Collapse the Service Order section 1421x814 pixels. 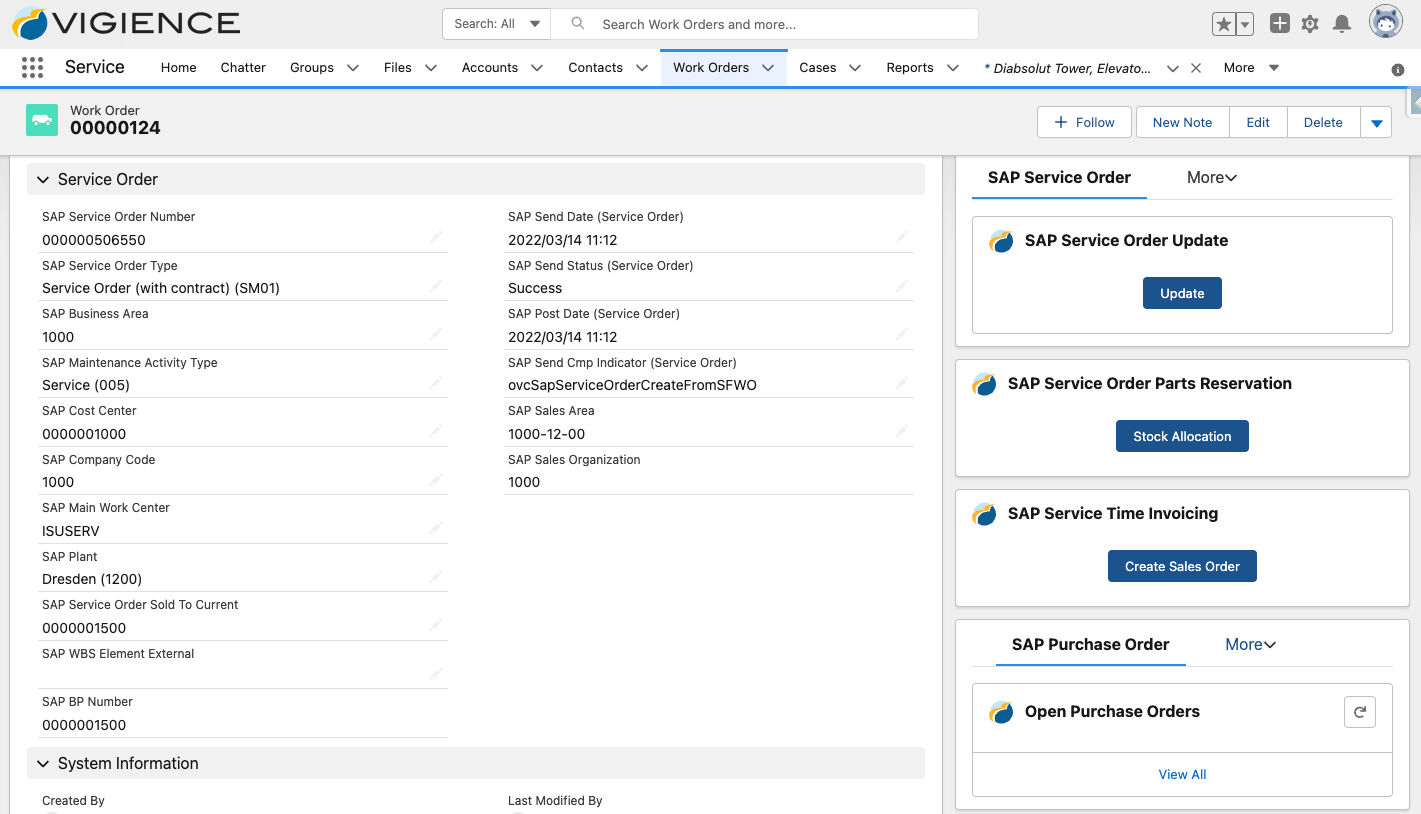pos(43,180)
